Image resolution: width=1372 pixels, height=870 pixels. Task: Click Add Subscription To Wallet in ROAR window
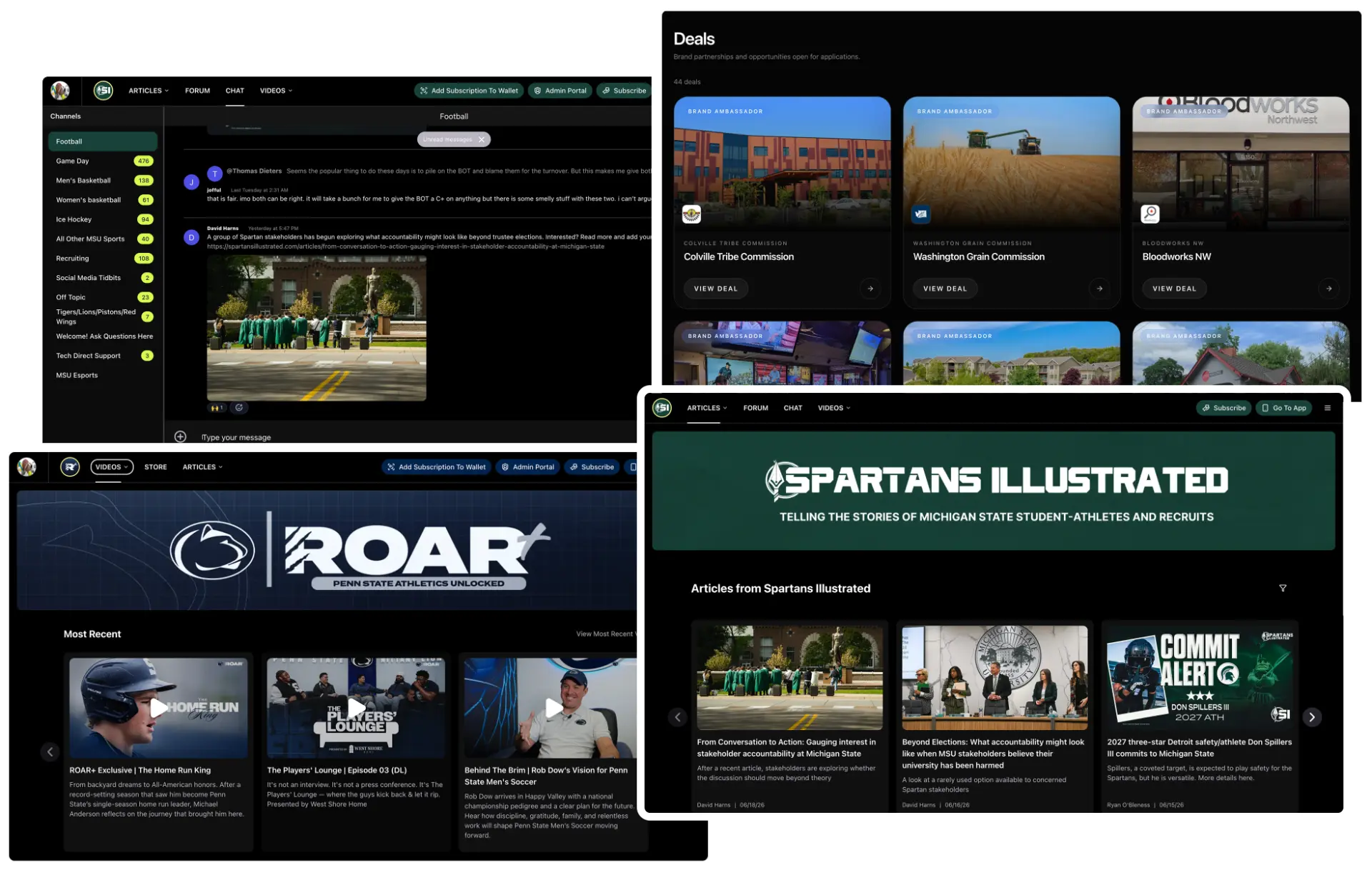tap(436, 467)
